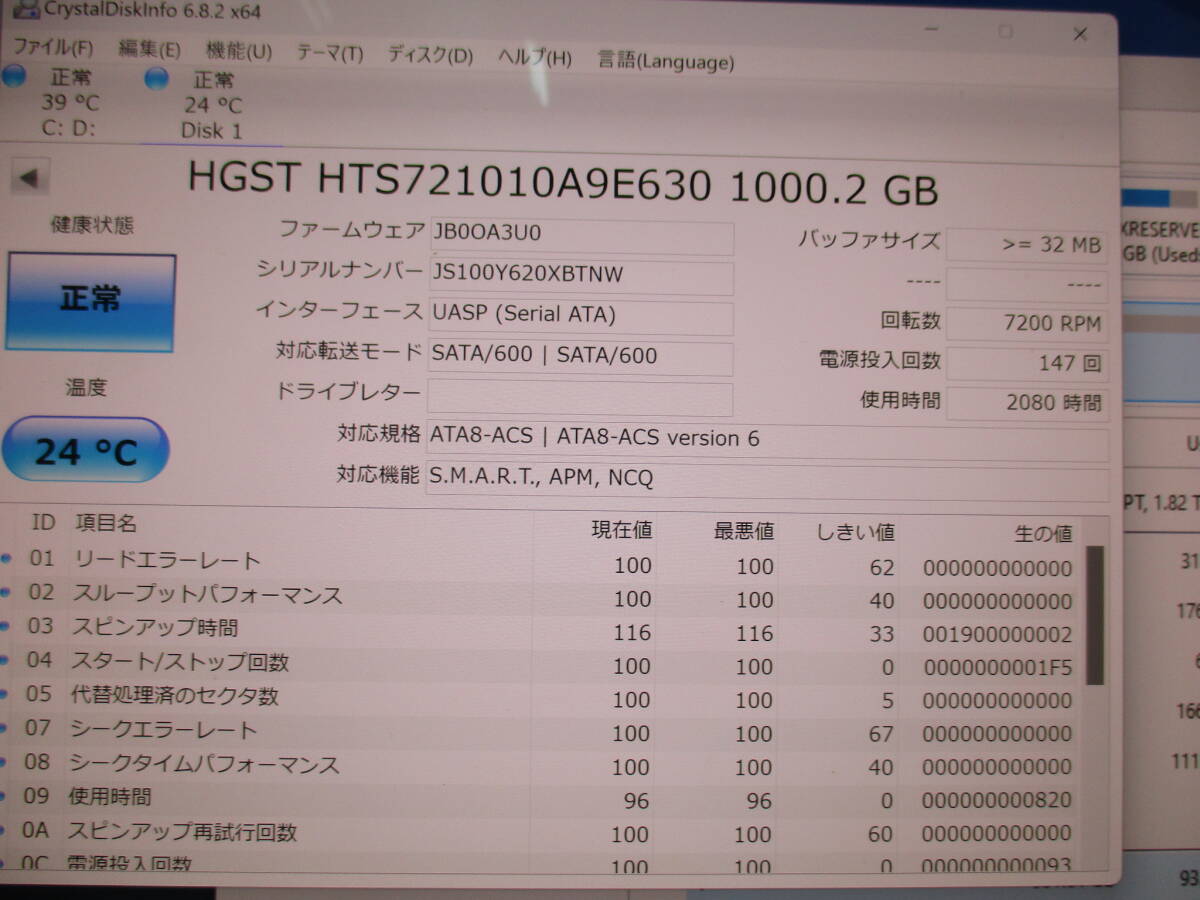1200x900 pixels.
Task: Click the status dot of row 05
Action: (x=5, y=693)
